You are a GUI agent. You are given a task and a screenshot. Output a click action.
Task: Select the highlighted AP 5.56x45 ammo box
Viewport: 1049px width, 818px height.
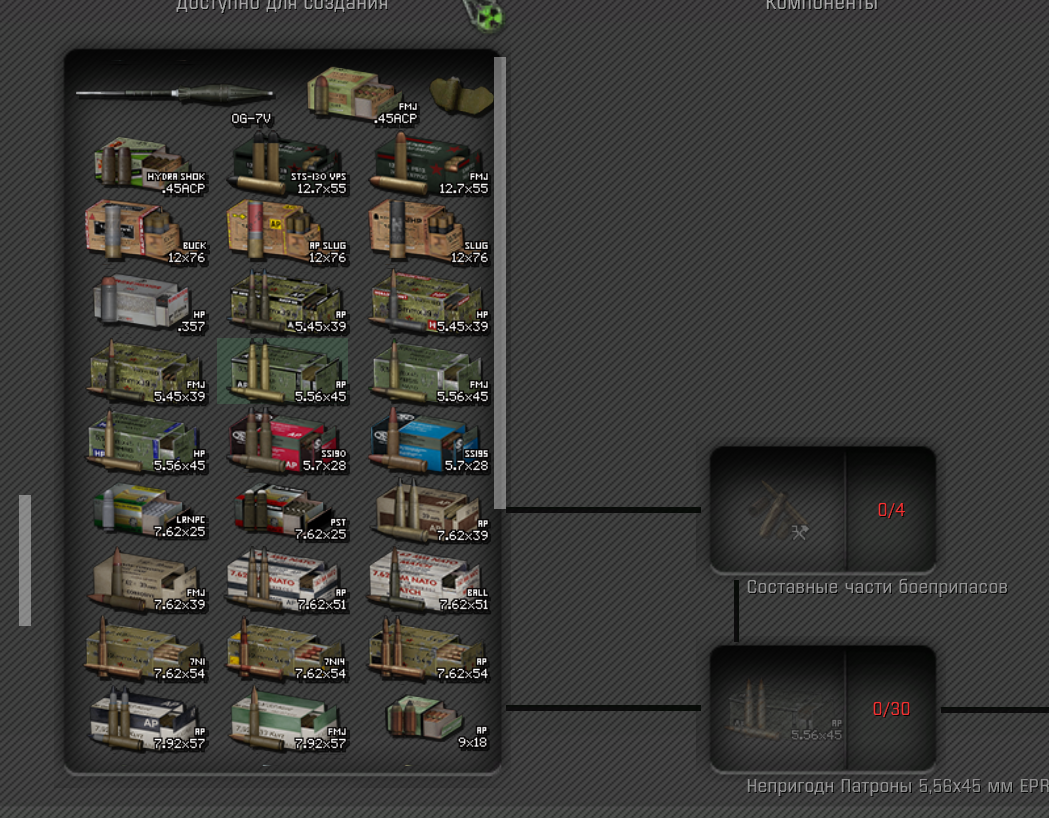coord(282,371)
